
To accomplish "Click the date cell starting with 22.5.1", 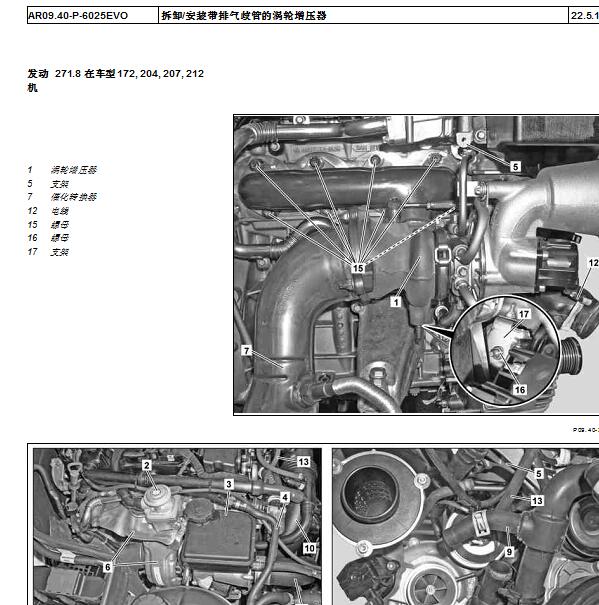I will (584, 16).
